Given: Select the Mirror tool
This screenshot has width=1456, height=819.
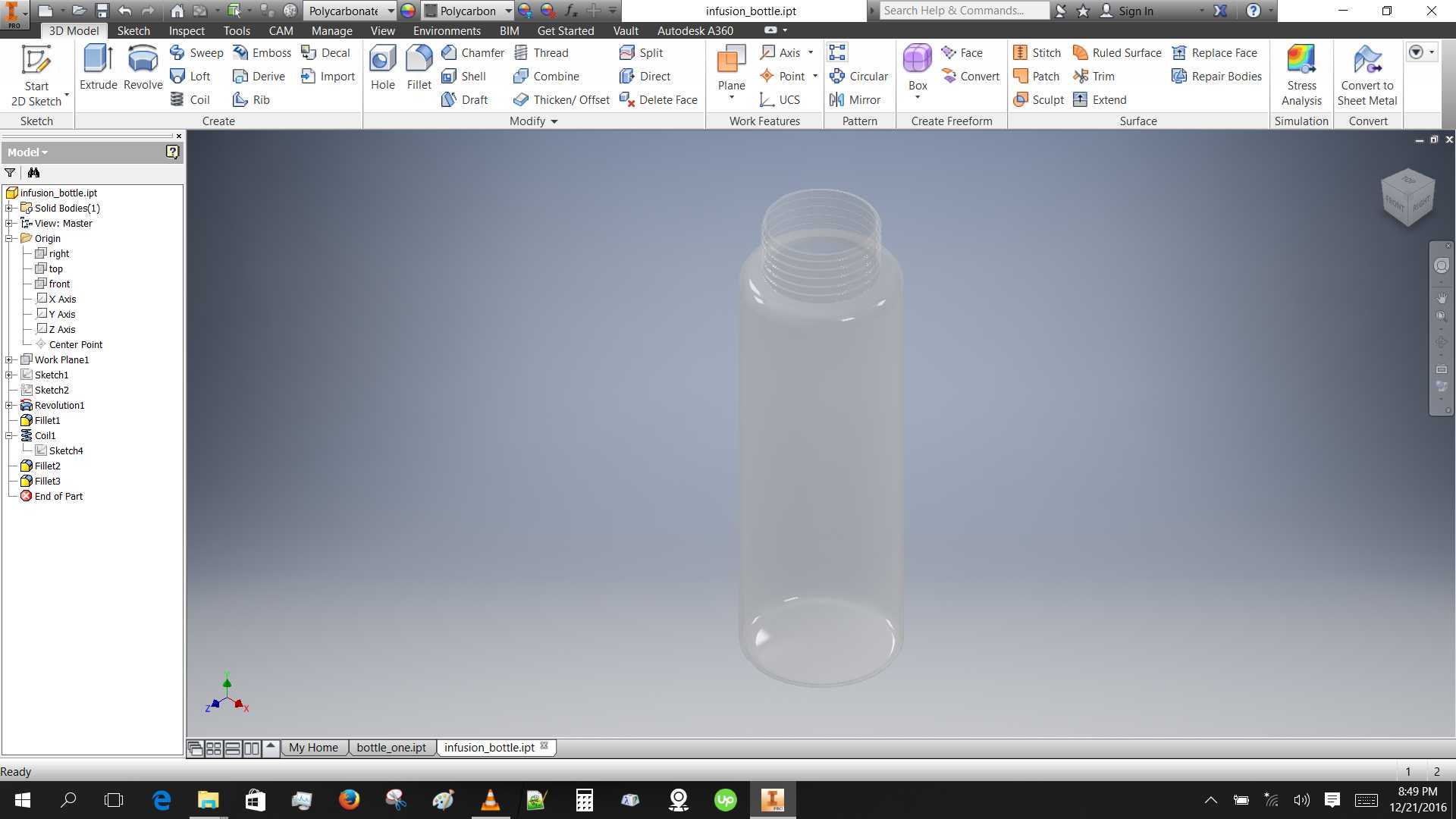Looking at the screenshot, I should (x=855, y=99).
